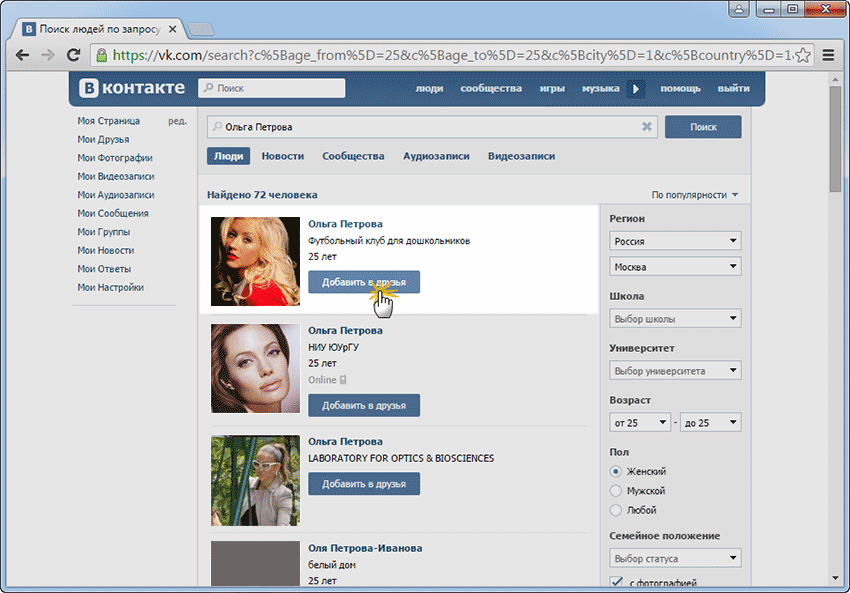Open Chrome hamburger menu
This screenshot has height=593, width=850.
(828, 55)
